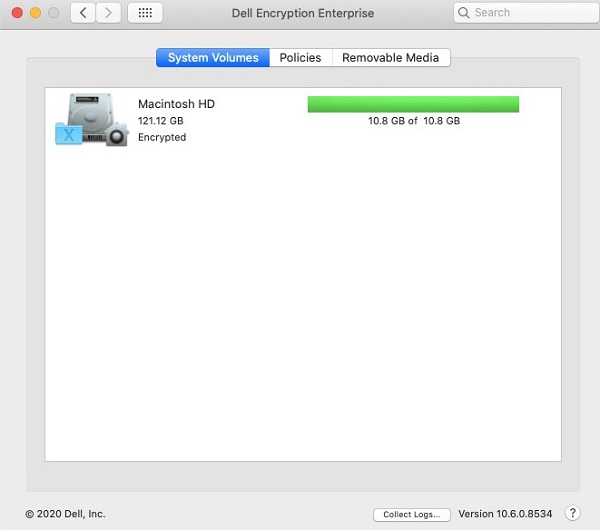Click the magnifying glass search icon
Image resolution: width=600 pixels, height=530 pixels.
(x=463, y=13)
